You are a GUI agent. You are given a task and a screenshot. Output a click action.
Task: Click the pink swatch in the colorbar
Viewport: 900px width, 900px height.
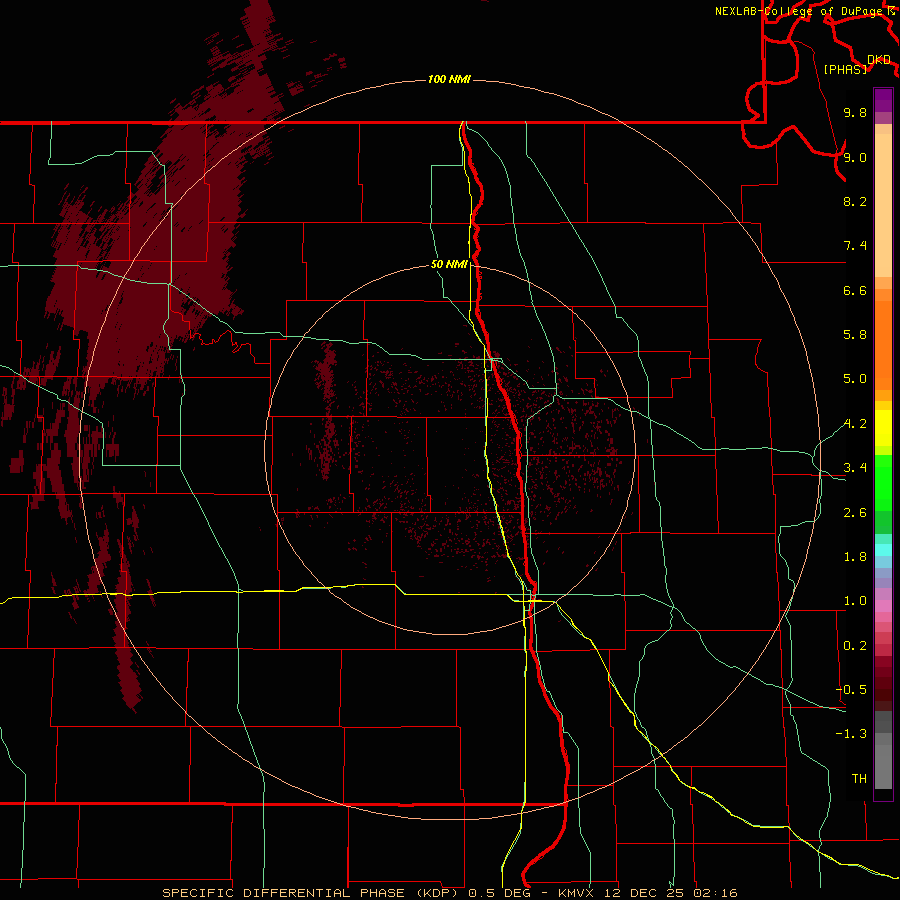(883, 606)
